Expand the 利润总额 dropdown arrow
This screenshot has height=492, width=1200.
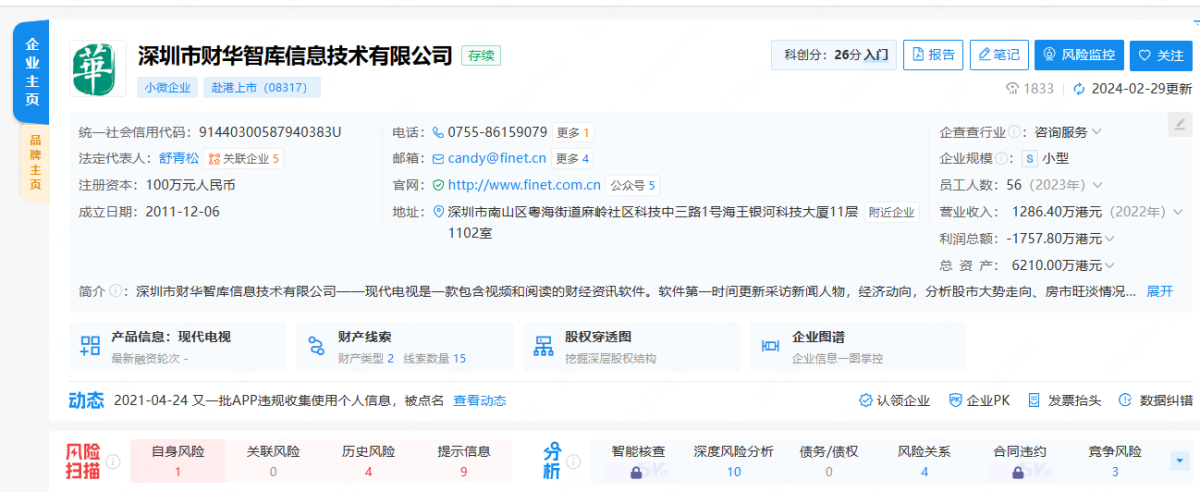pyautogui.click(x=1111, y=239)
